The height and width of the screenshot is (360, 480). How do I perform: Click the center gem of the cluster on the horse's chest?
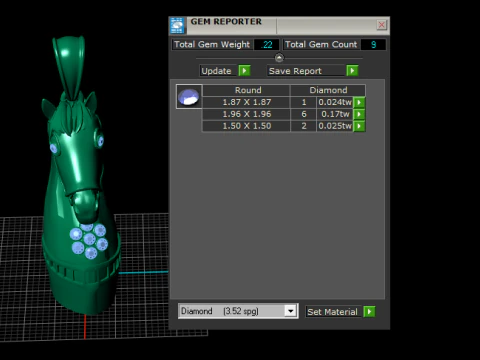89,239
